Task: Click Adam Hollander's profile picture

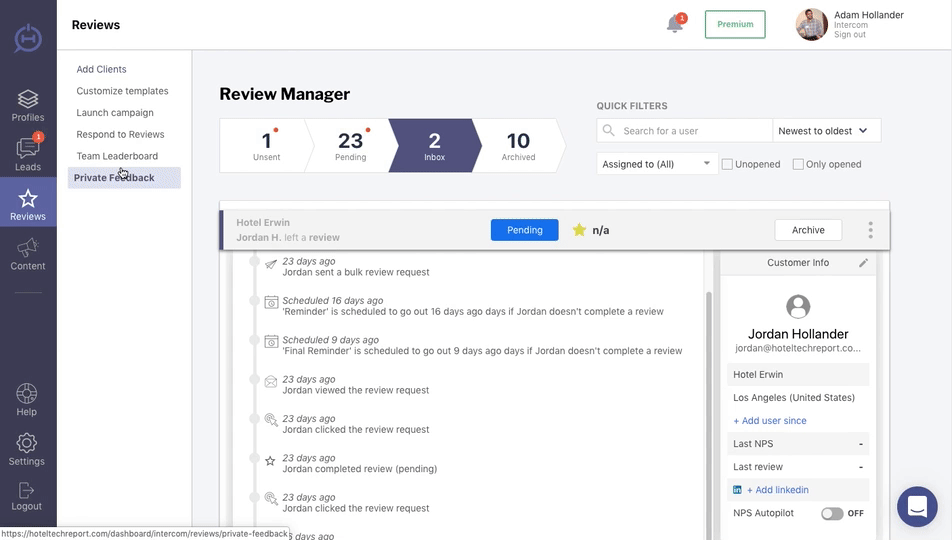Action: pos(811,24)
